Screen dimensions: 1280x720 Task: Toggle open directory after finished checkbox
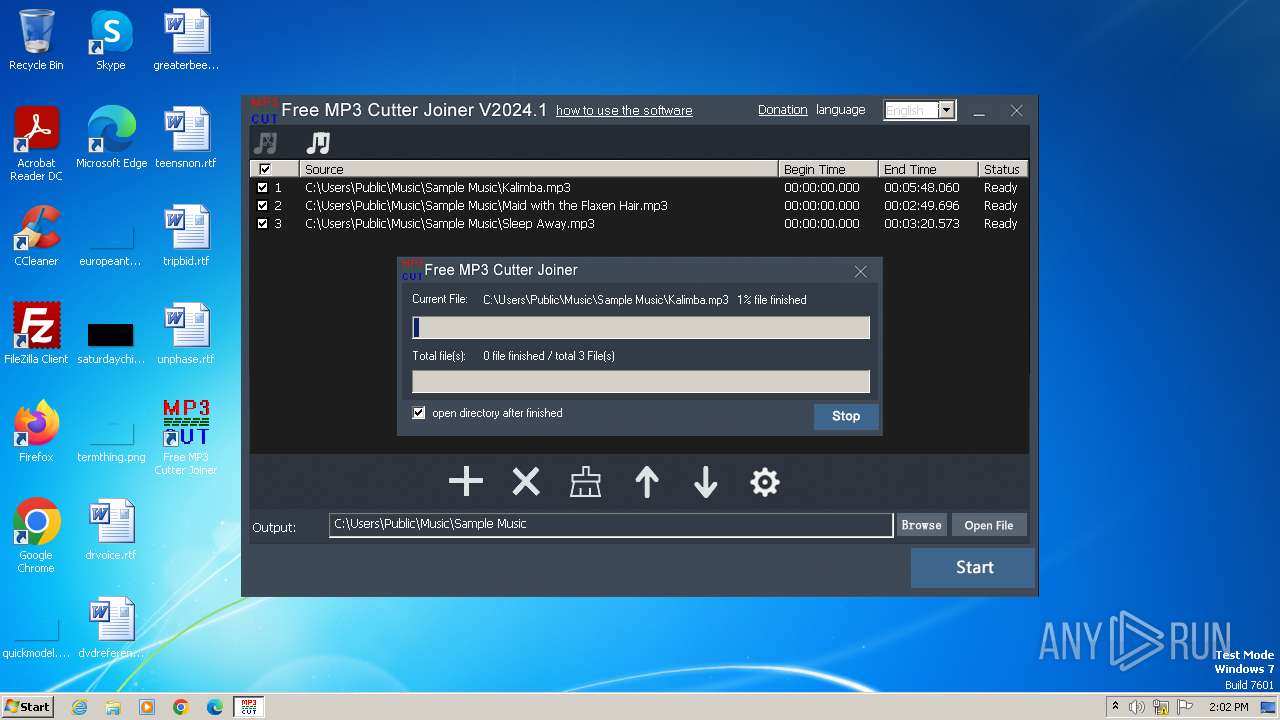pyautogui.click(x=419, y=413)
